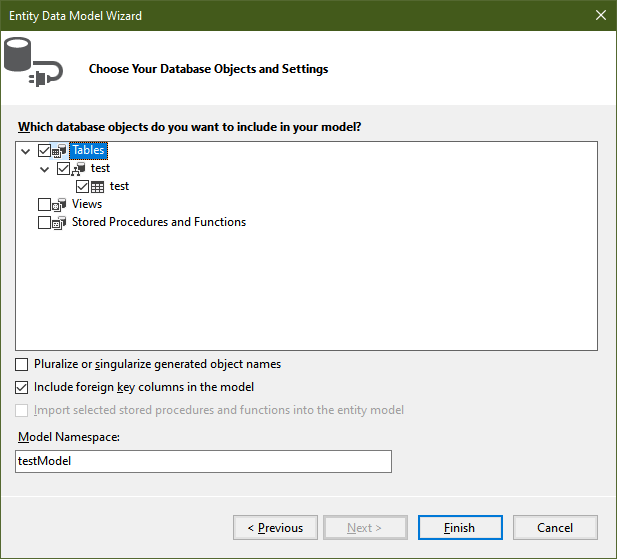This screenshot has height=559, width=617.
Task: Uncheck the test table checkbox
Action: pyautogui.click(x=82, y=187)
